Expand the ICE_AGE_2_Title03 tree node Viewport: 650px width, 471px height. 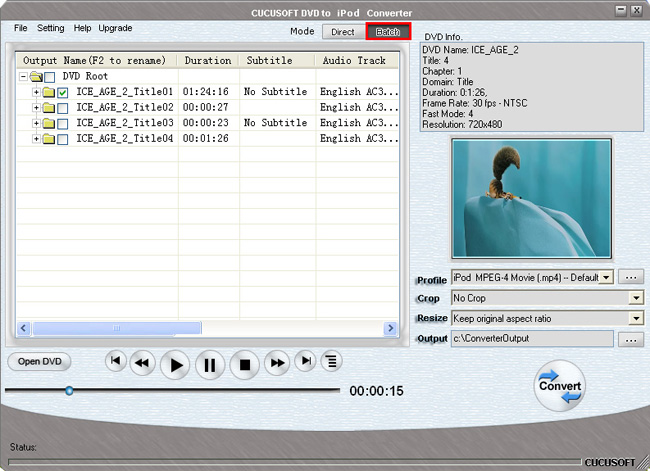point(36,123)
